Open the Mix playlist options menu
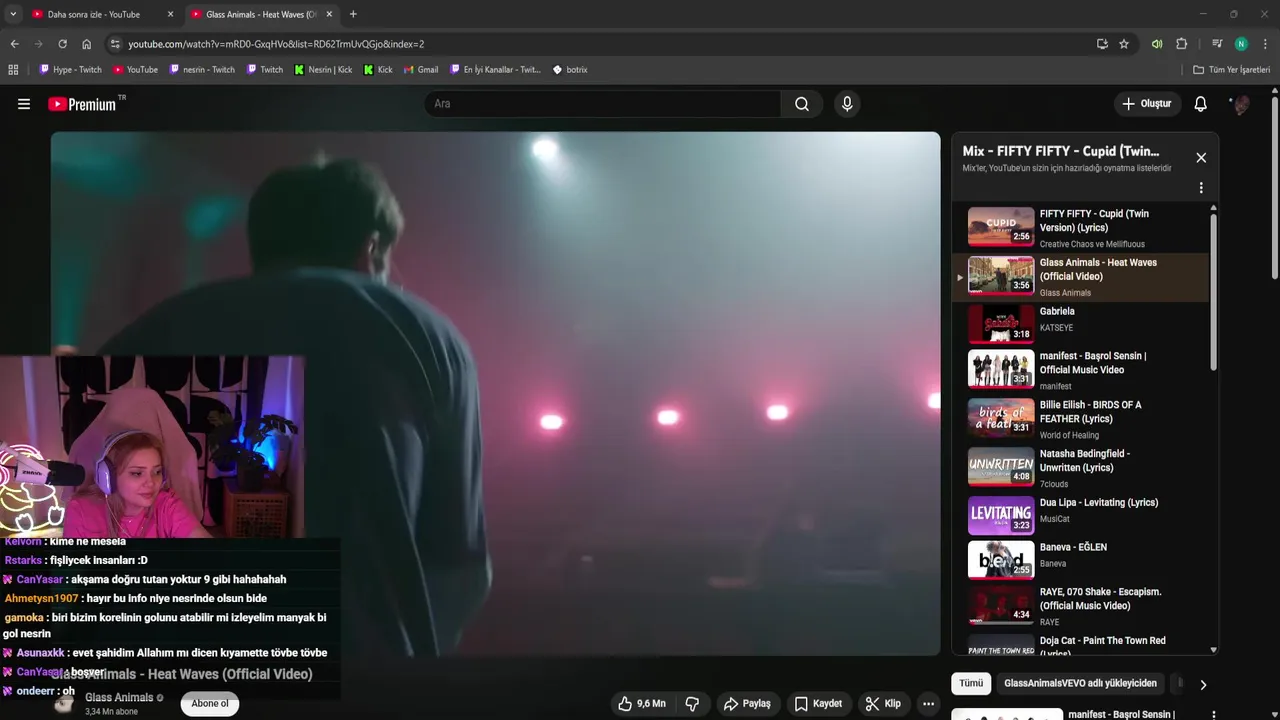The height and width of the screenshot is (720, 1280). [1201, 188]
